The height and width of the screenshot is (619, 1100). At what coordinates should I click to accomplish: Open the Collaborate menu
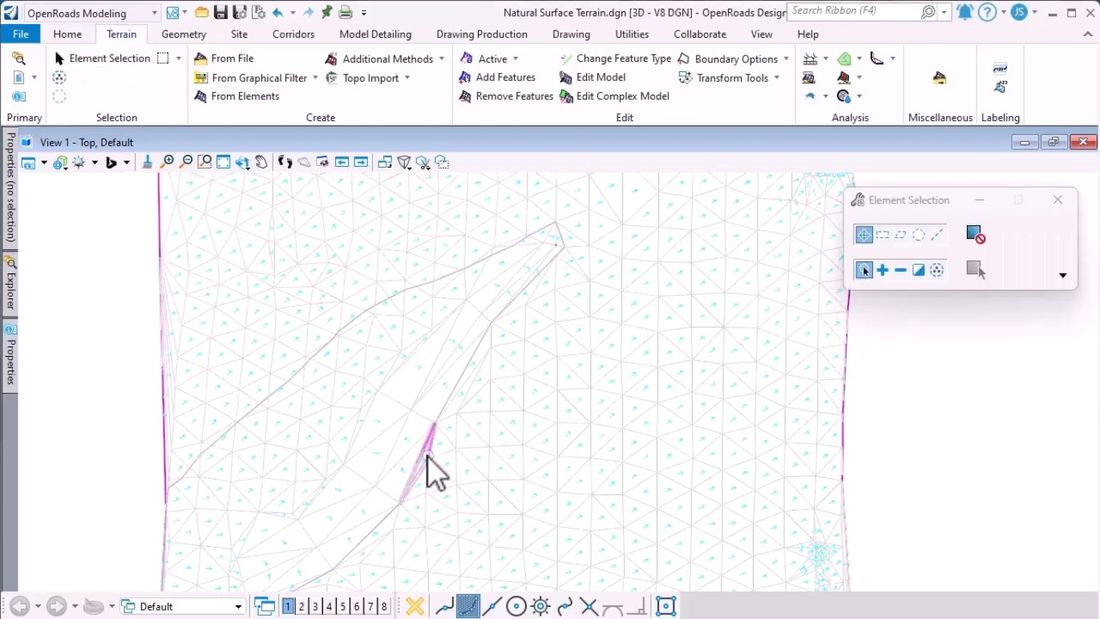tap(698, 33)
